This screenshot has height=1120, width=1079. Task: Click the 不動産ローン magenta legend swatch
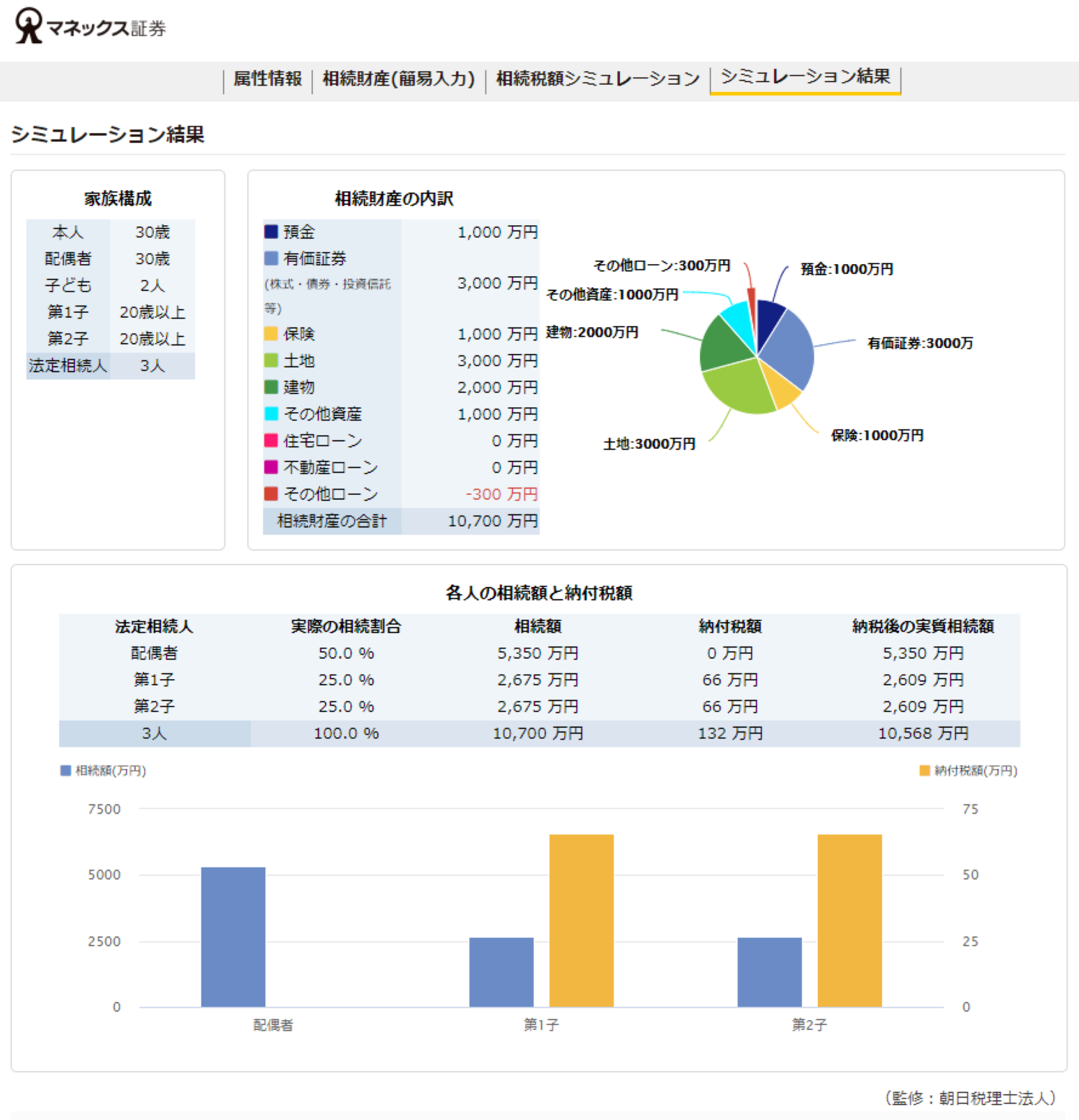pos(271,467)
